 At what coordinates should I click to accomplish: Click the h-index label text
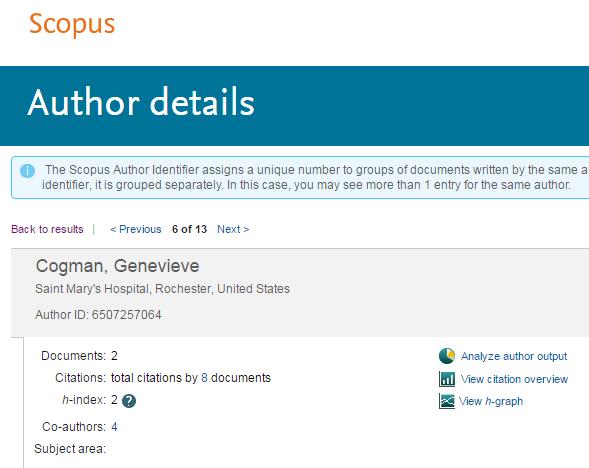(84, 400)
